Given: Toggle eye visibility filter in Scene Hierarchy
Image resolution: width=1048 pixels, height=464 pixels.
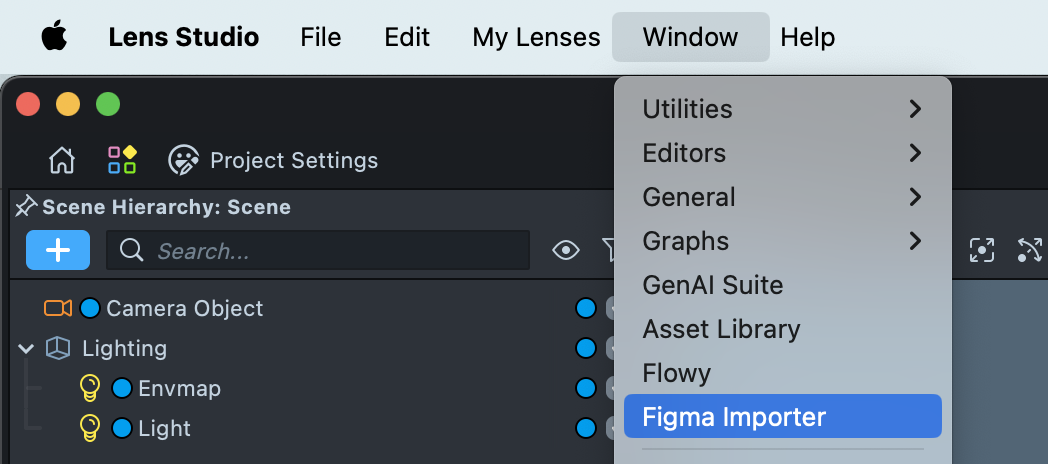Looking at the screenshot, I should [x=566, y=250].
